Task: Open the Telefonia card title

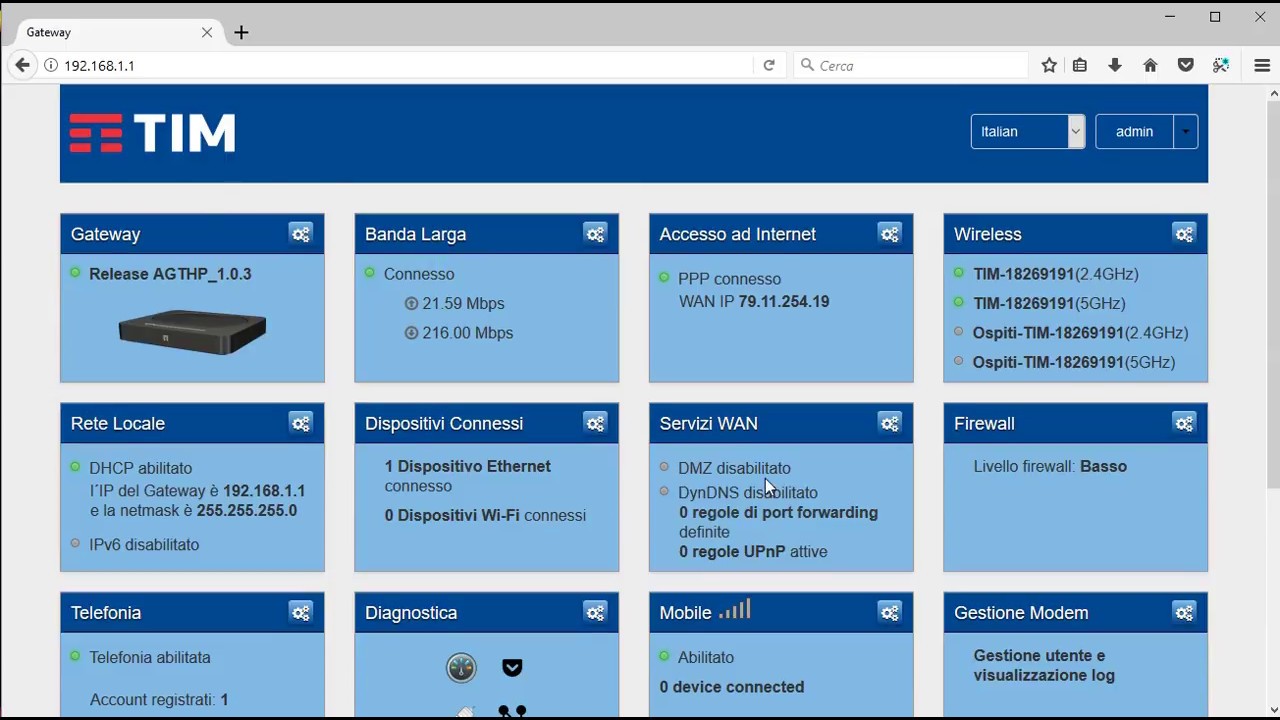Action: click(x=105, y=612)
